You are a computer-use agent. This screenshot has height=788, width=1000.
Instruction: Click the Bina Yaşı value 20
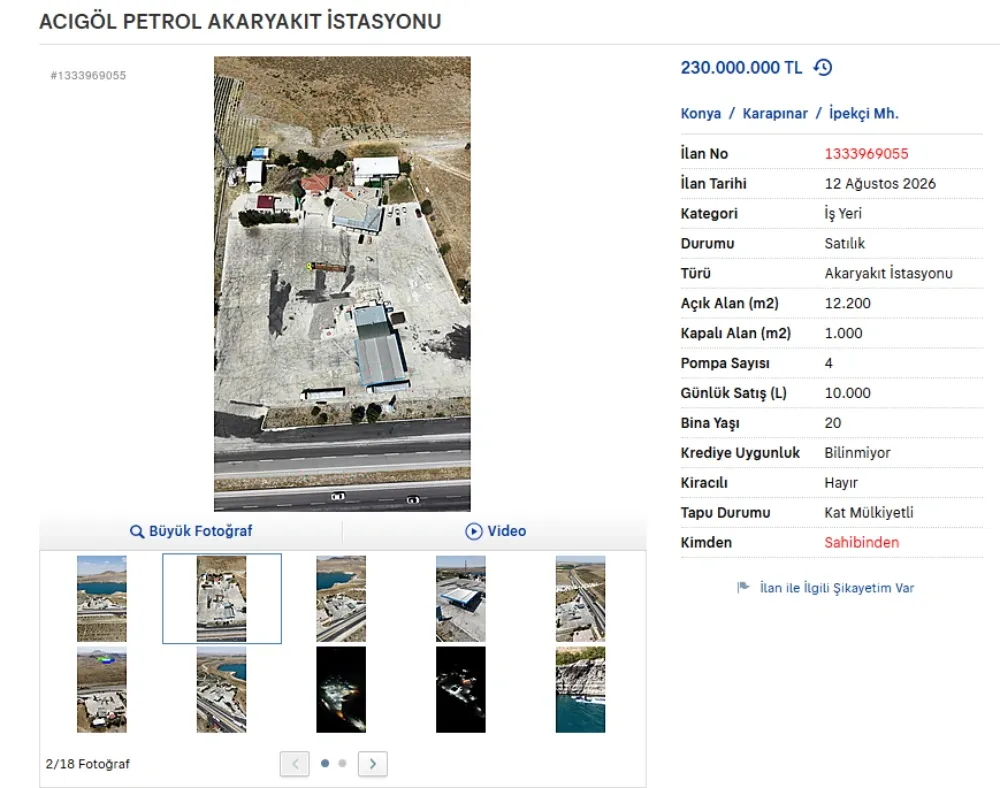(833, 423)
